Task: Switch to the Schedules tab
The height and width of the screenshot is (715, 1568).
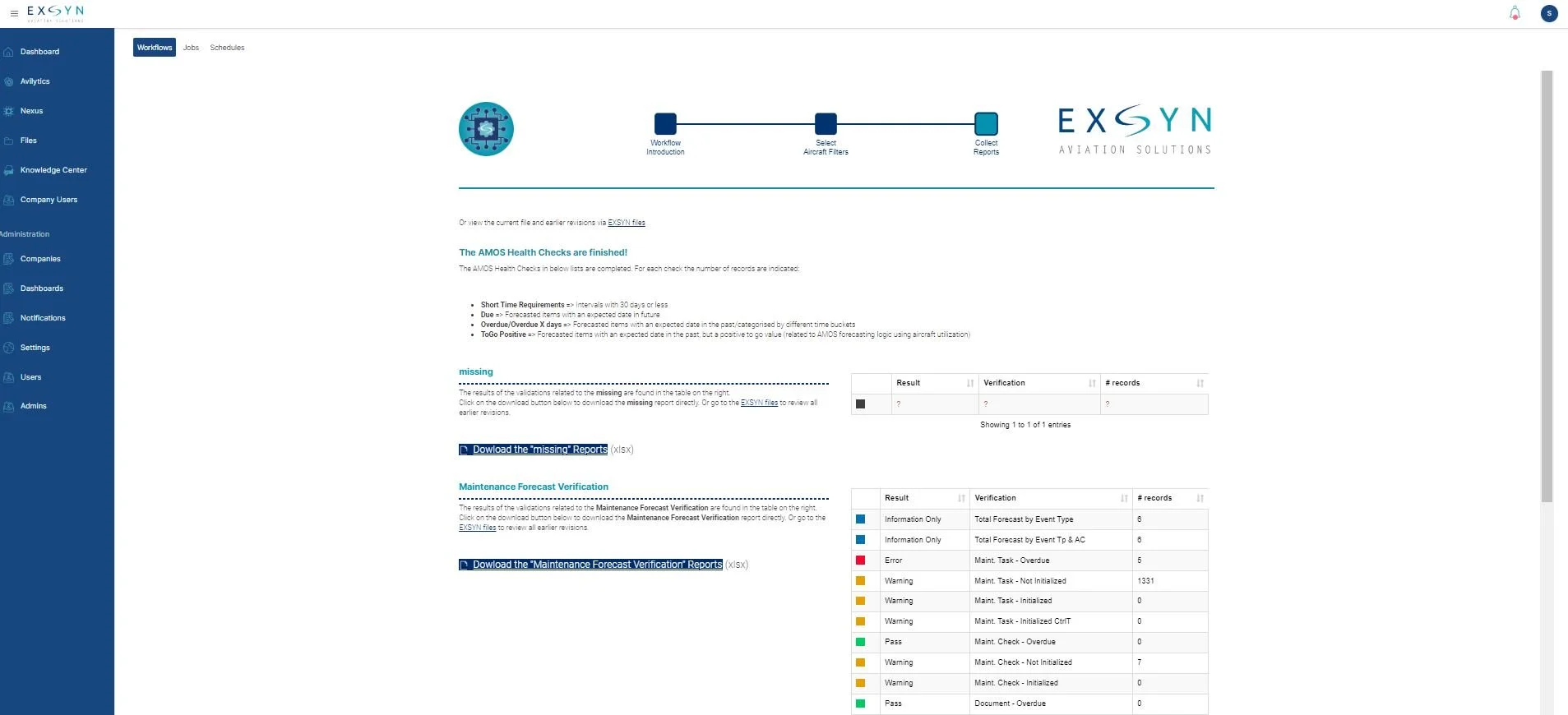Action: coord(227,48)
